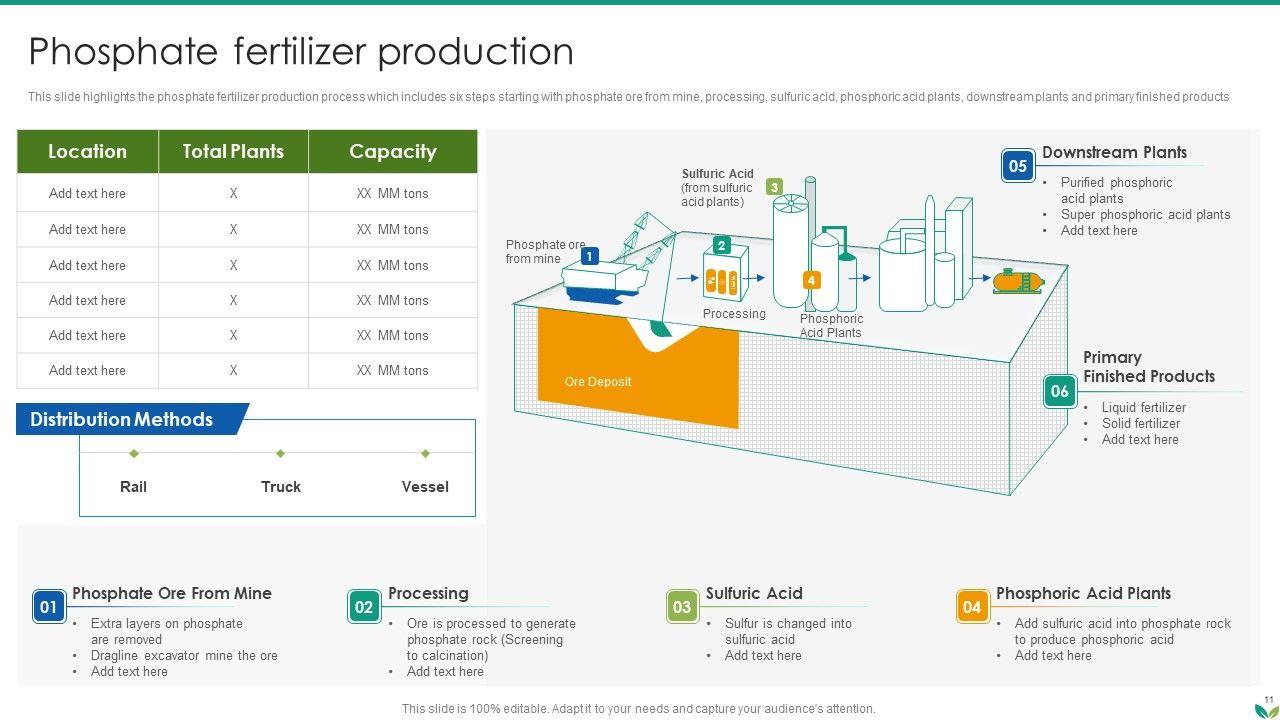
Task: Click the teal 06 Finished Products badge
Action: point(1059,391)
